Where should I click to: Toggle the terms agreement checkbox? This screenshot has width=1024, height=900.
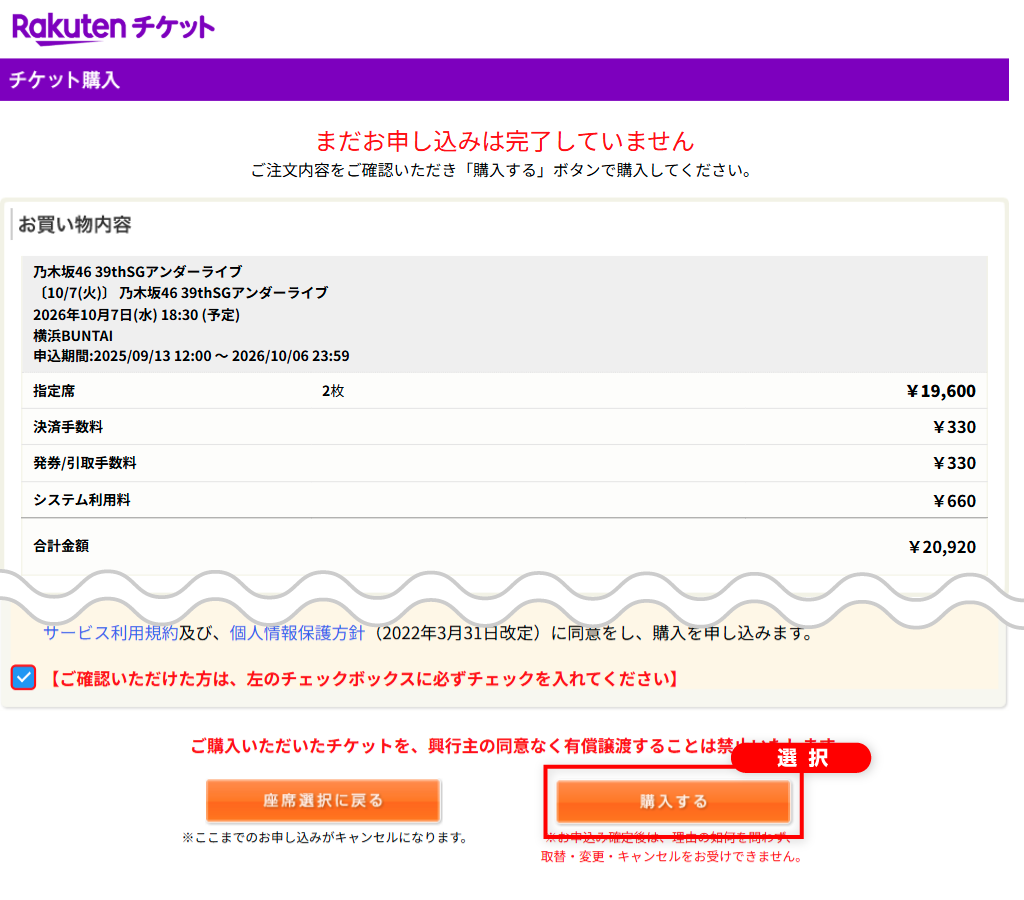click(x=22, y=679)
